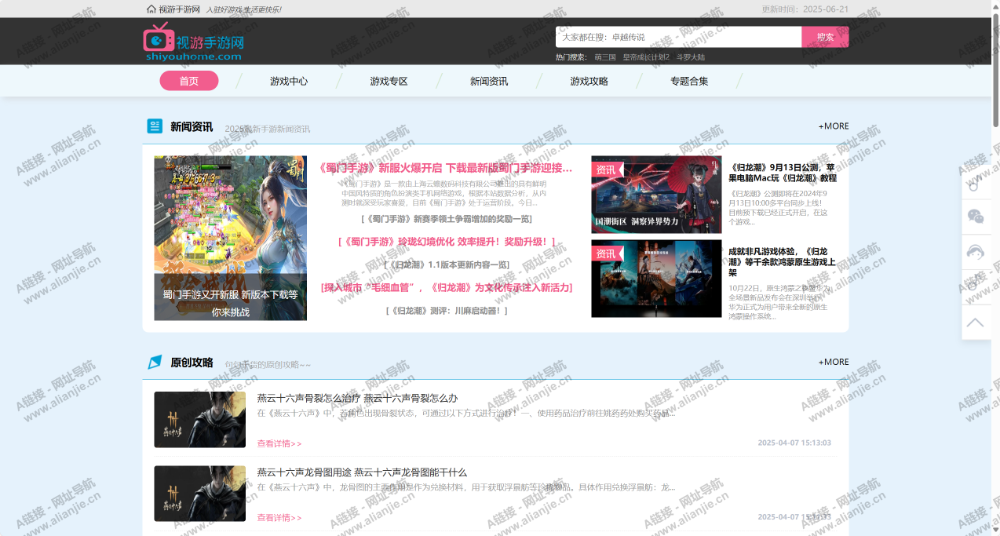
Task: Open the 游戏中心 navigation tab
Action: [x=289, y=81]
